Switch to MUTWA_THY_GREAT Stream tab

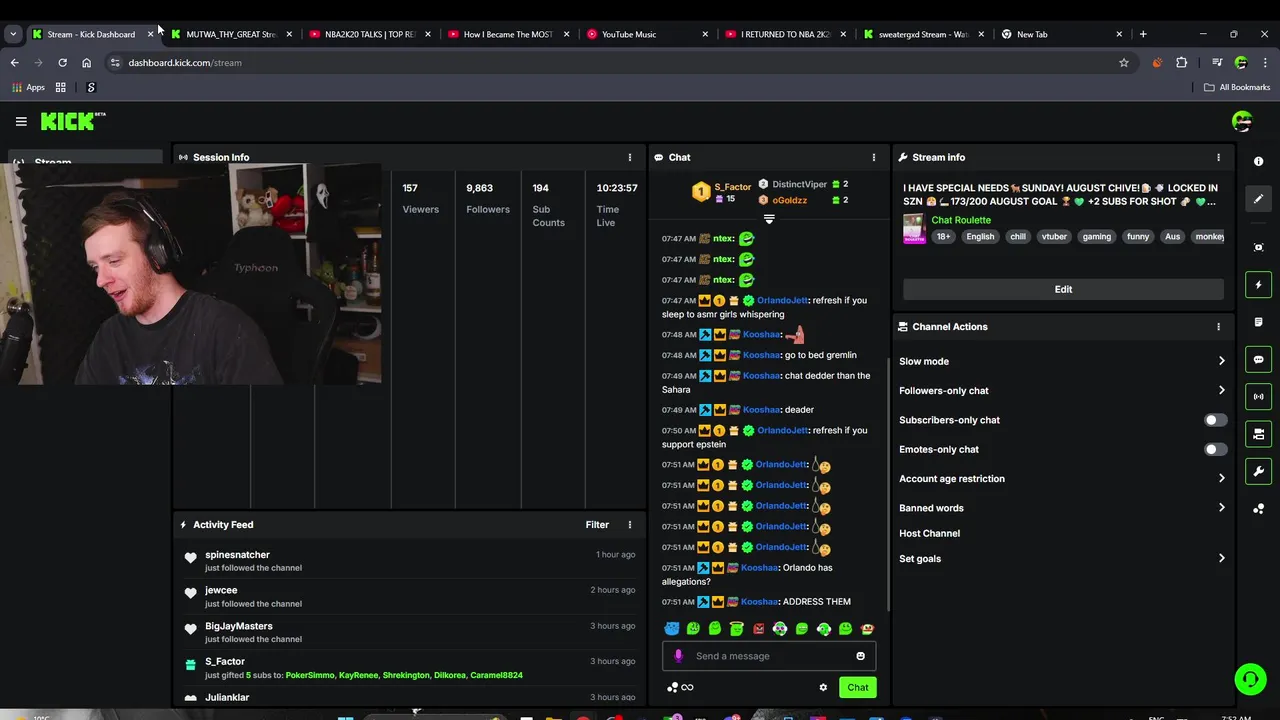tap(231, 34)
